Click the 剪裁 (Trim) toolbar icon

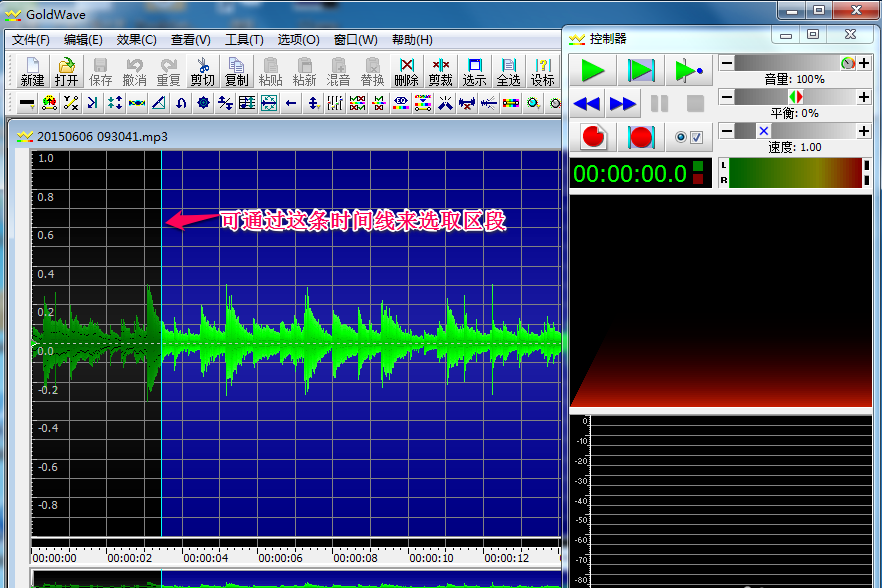pos(440,71)
